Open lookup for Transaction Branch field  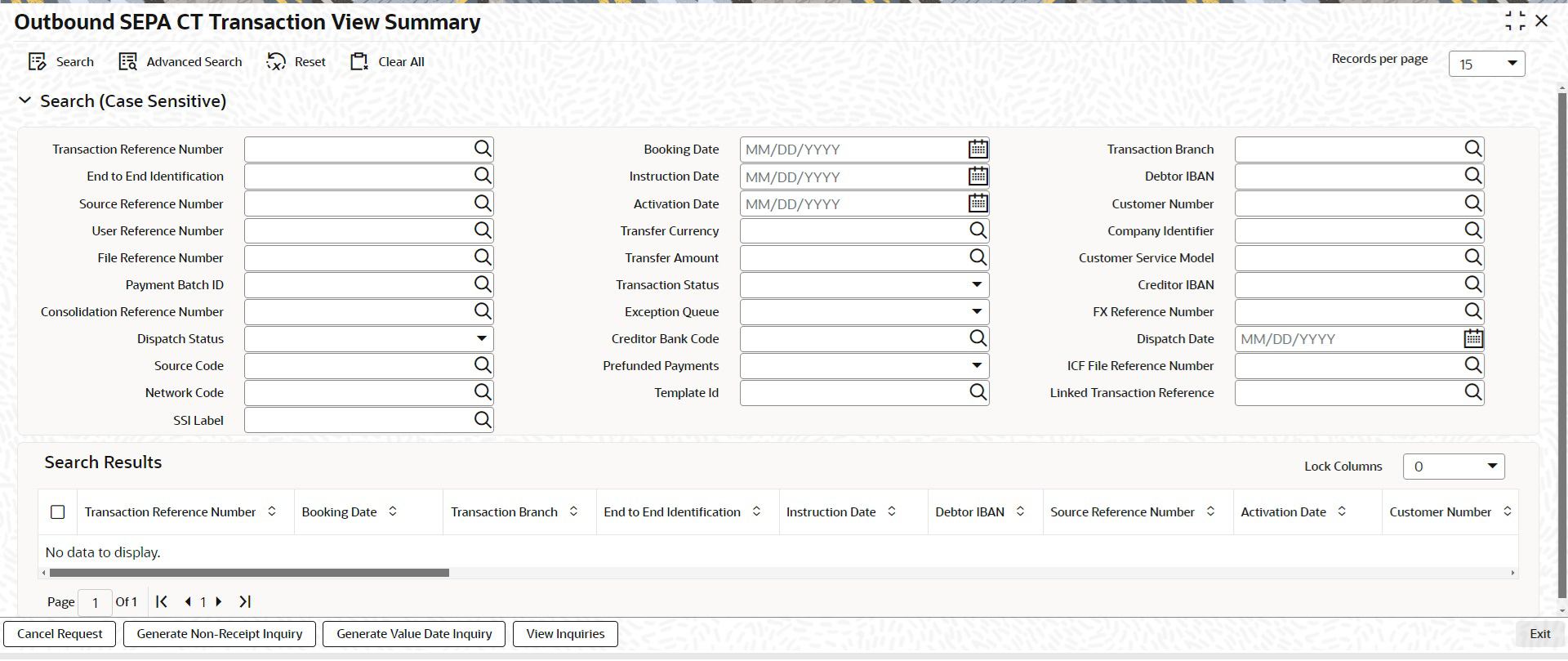1472,149
